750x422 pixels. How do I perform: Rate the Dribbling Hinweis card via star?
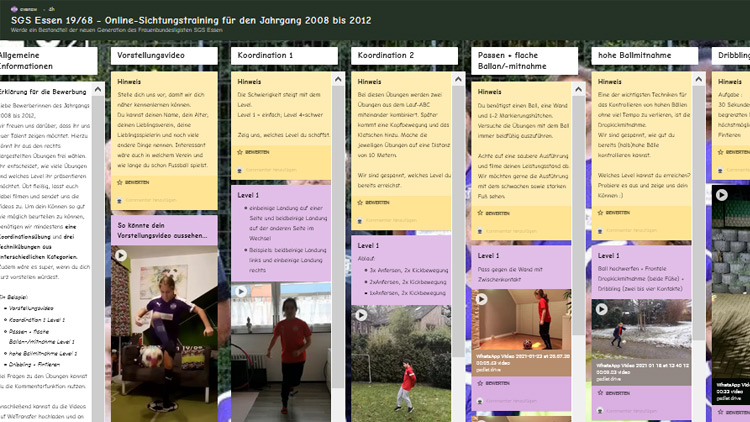tap(720, 152)
